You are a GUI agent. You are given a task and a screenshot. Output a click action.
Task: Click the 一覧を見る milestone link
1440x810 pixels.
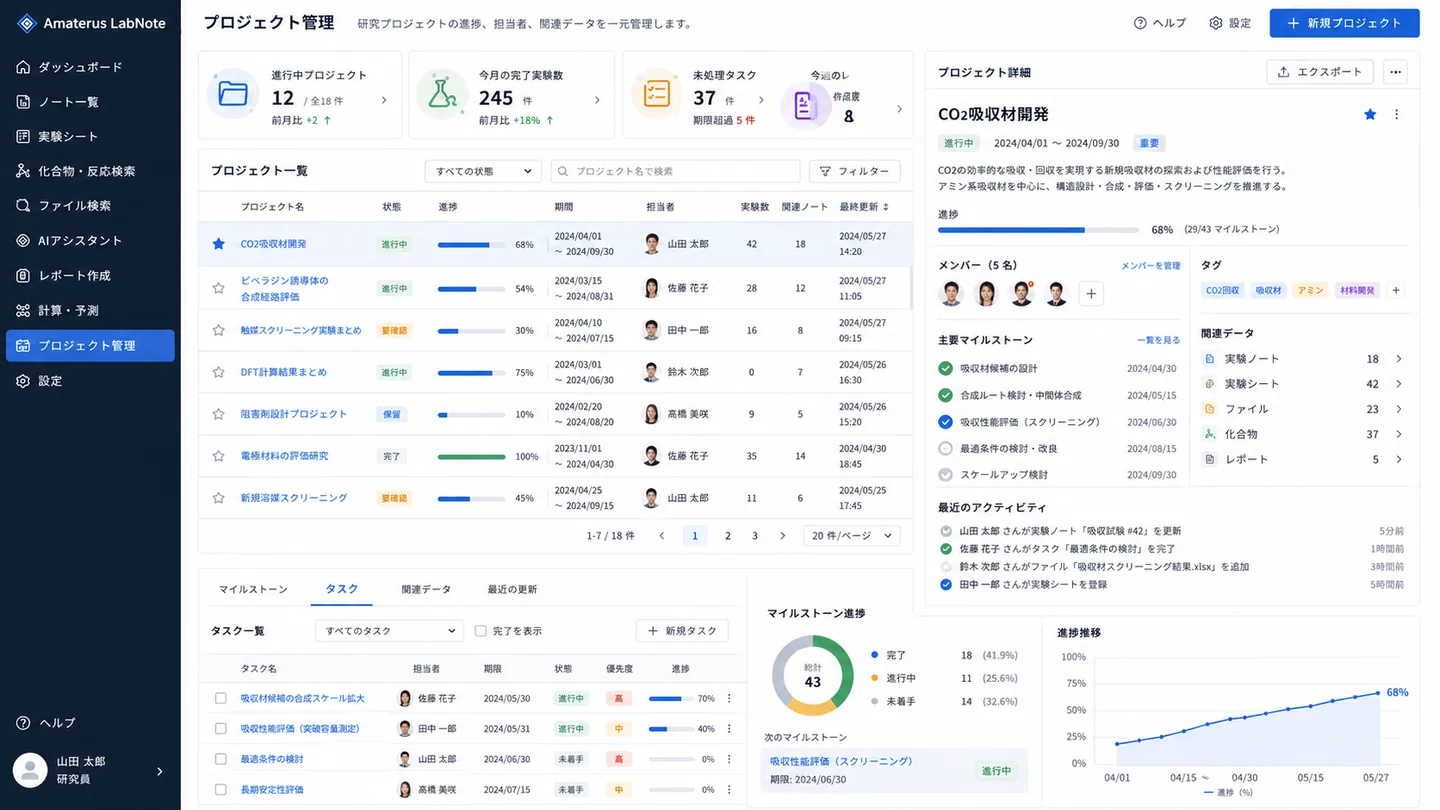[1158, 340]
